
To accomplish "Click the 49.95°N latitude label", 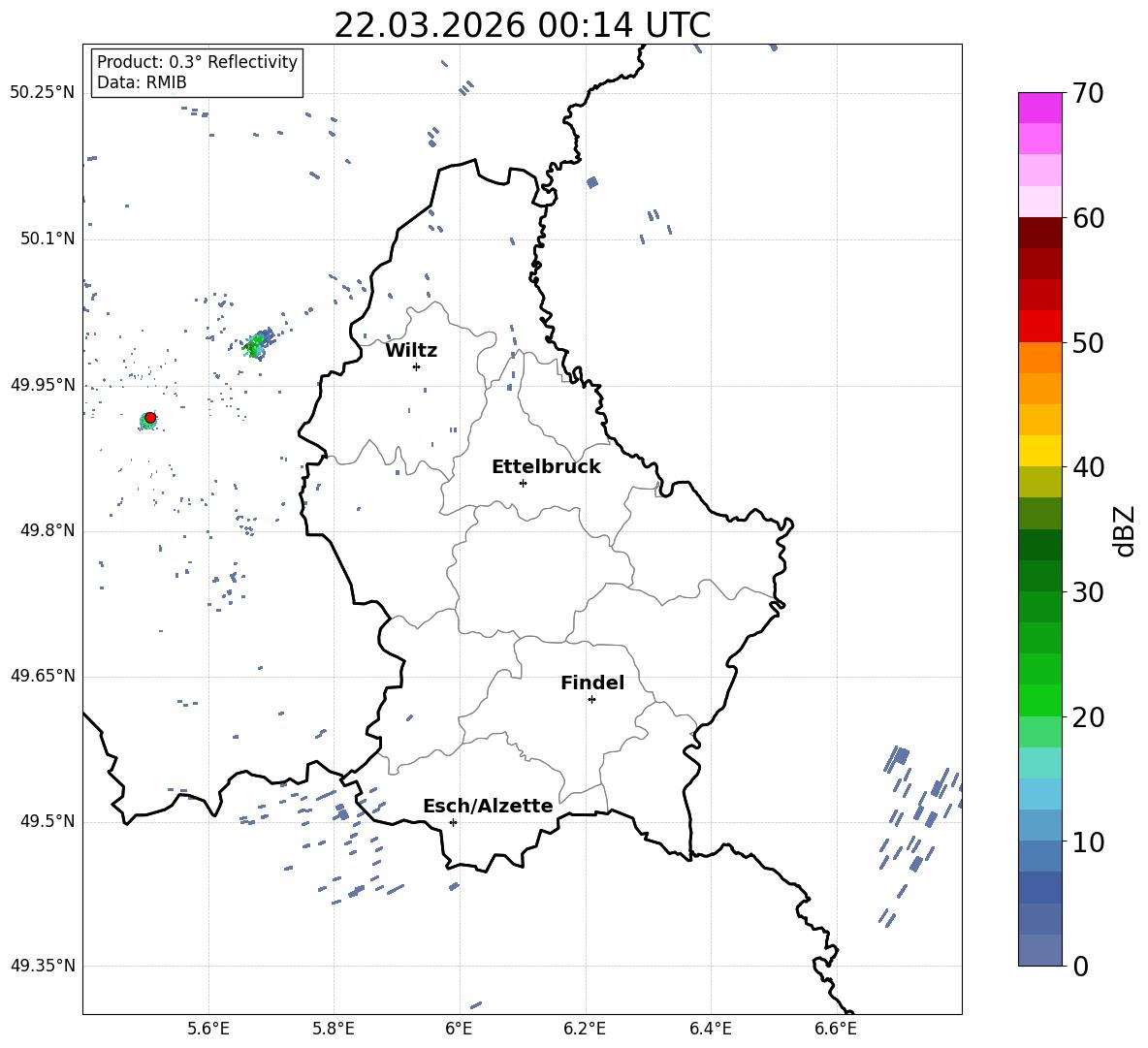I will (x=43, y=385).
